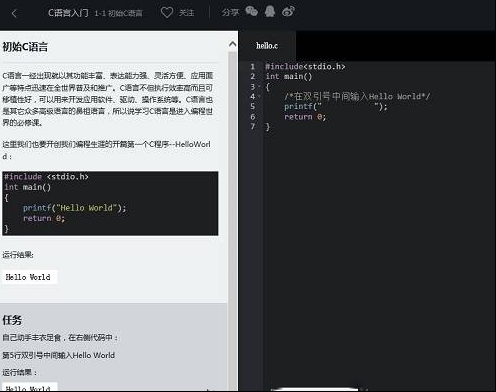
Task: Collapse the lesson panel with up chevron
Action: pyautogui.click(x=233, y=44)
